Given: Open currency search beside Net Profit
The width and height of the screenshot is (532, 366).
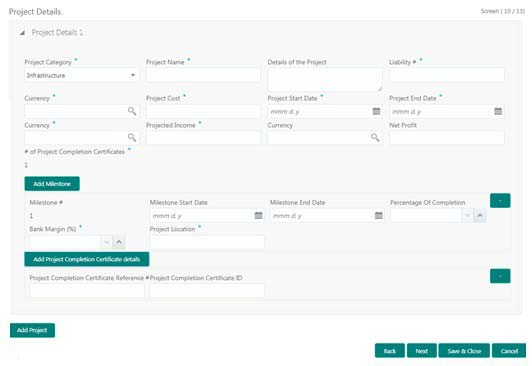Looking at the screenshot, I should [375, 138].
